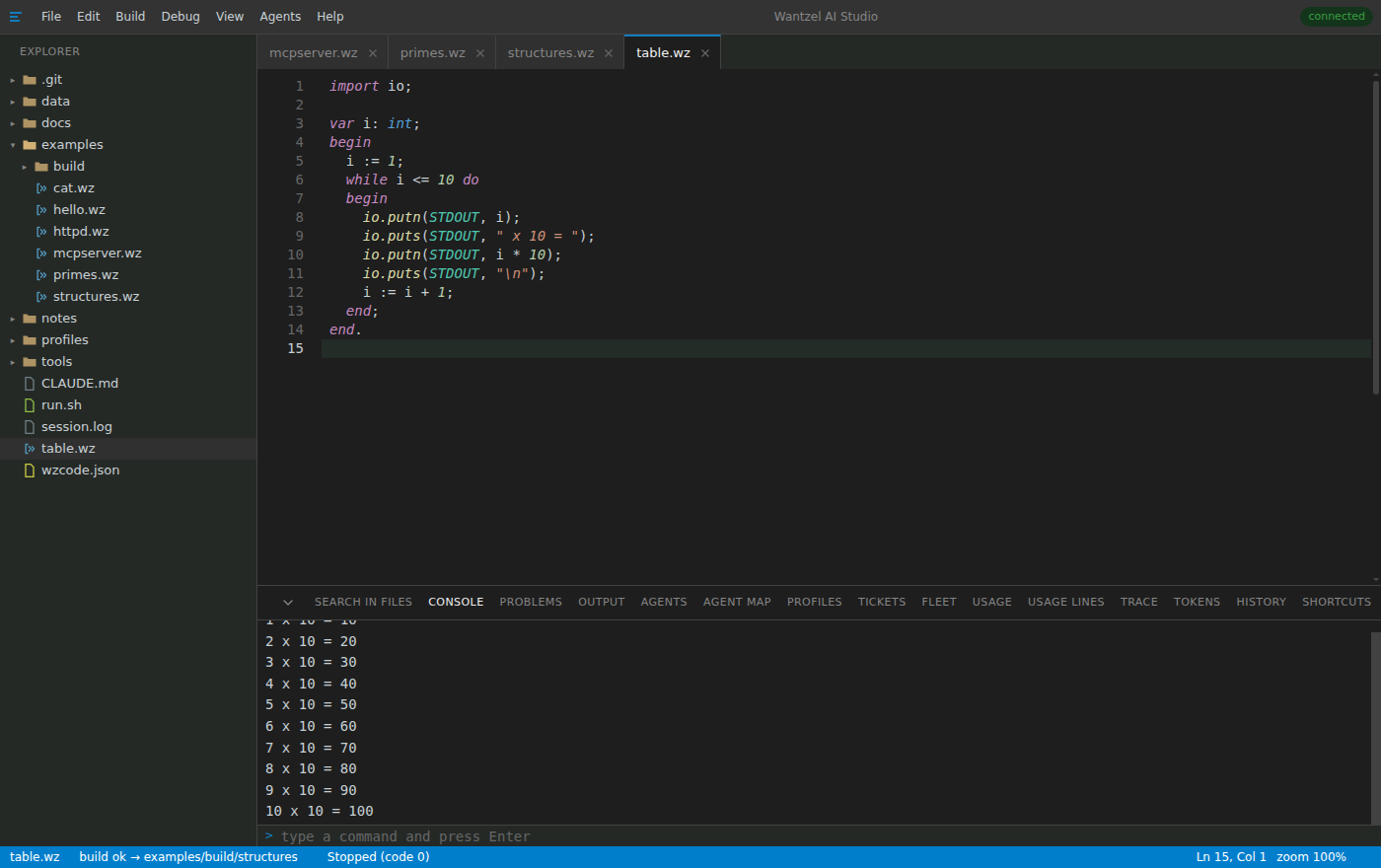Viewport: 1381px width, 868px height.
Task: Click the primes.wz file icon in explorer
Action: [41, 275]
